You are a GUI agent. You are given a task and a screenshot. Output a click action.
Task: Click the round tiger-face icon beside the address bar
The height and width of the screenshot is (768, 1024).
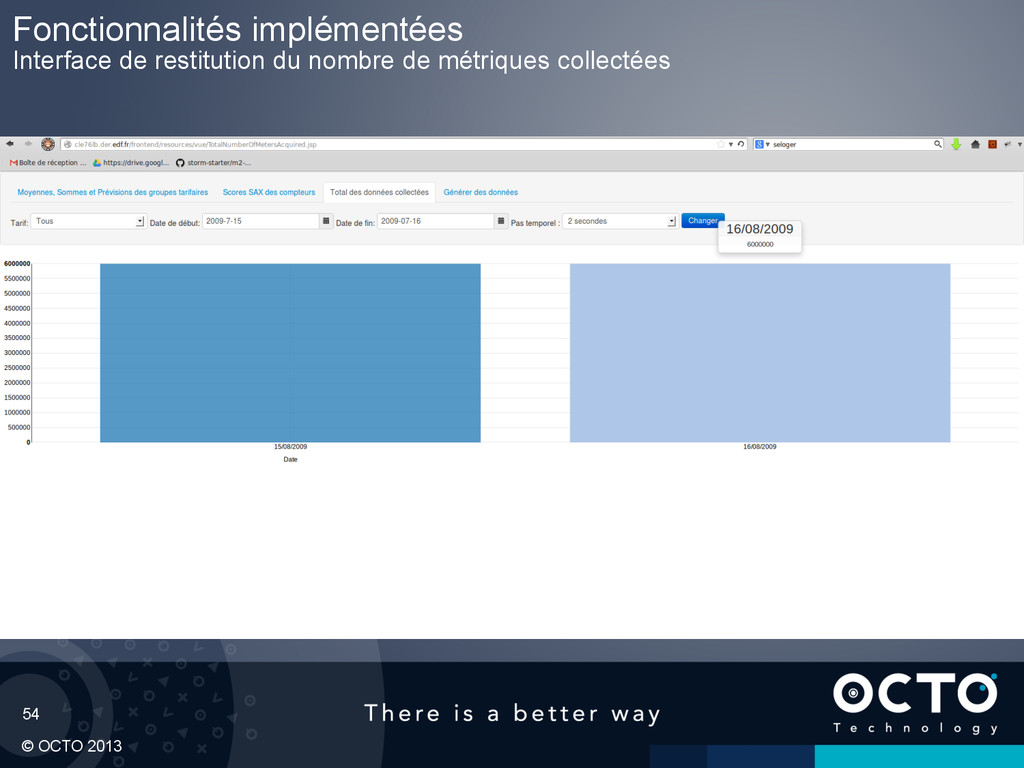(x=48, y=144)
